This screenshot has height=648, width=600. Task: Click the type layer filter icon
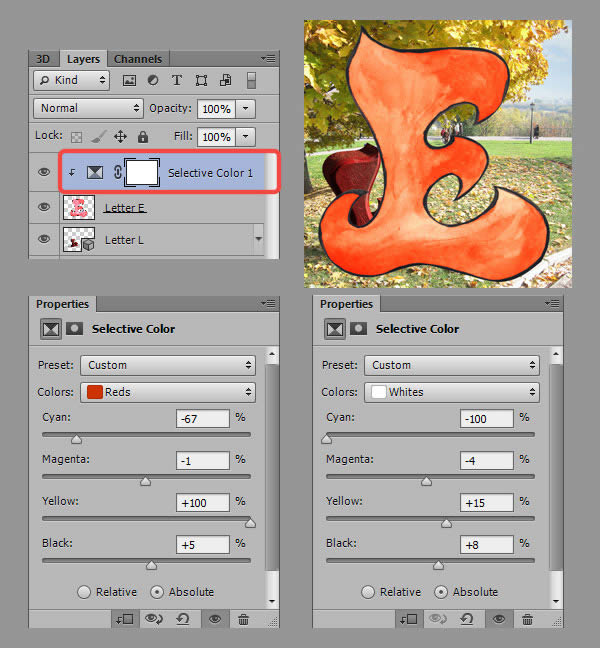(177, 80)
